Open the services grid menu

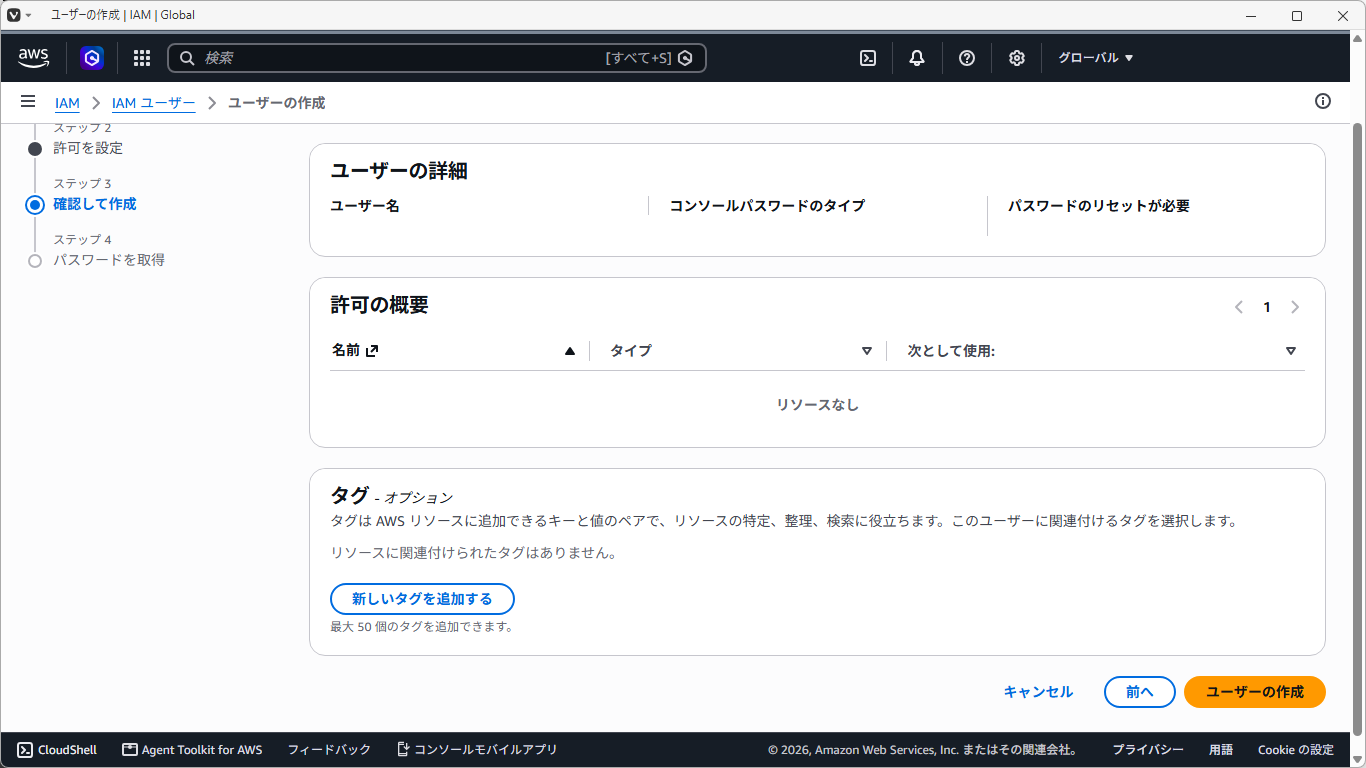142,58
